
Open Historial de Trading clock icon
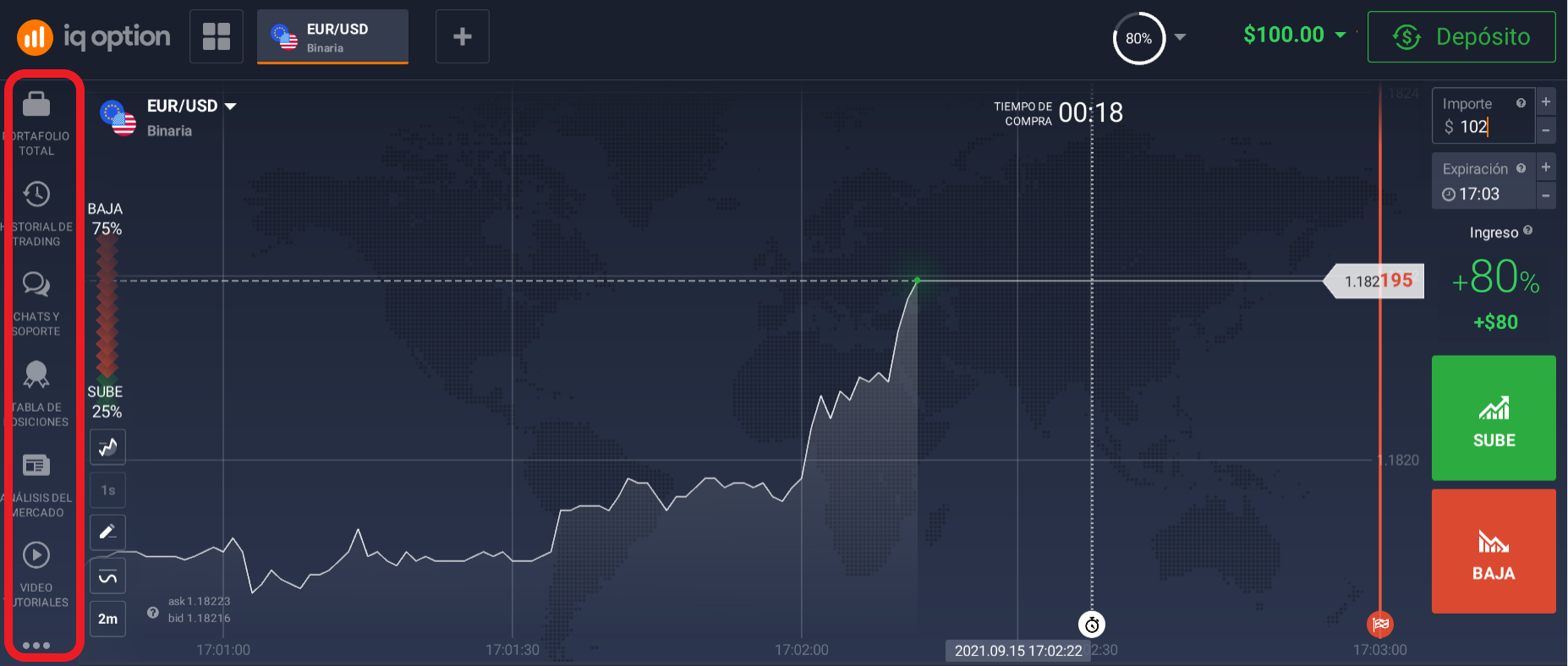[36, 194]
